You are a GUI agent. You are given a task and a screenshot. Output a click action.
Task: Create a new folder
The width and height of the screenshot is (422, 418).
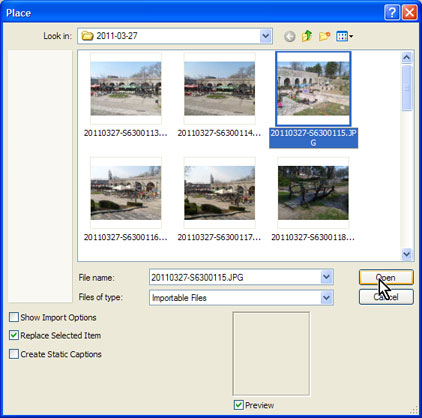tap(324, 36)
